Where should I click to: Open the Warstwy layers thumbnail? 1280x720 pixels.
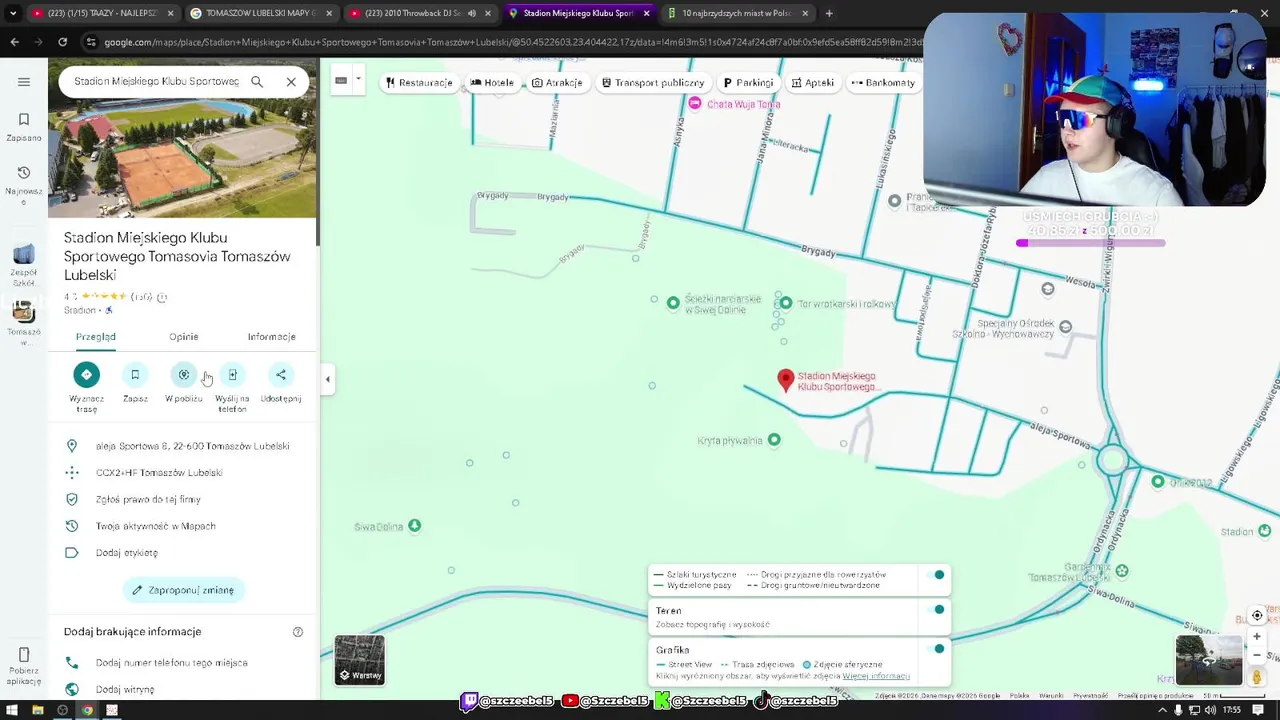pyautogui.click(x=359, y=660)
